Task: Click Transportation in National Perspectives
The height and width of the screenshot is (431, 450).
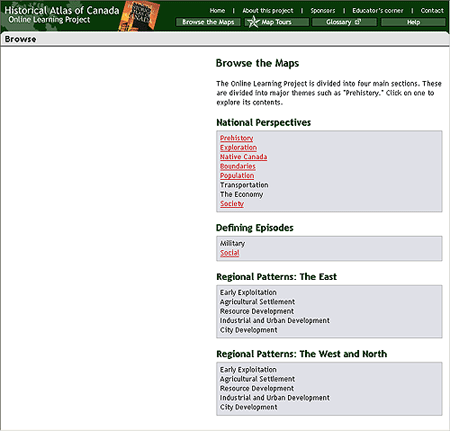Action: (244, 185)
